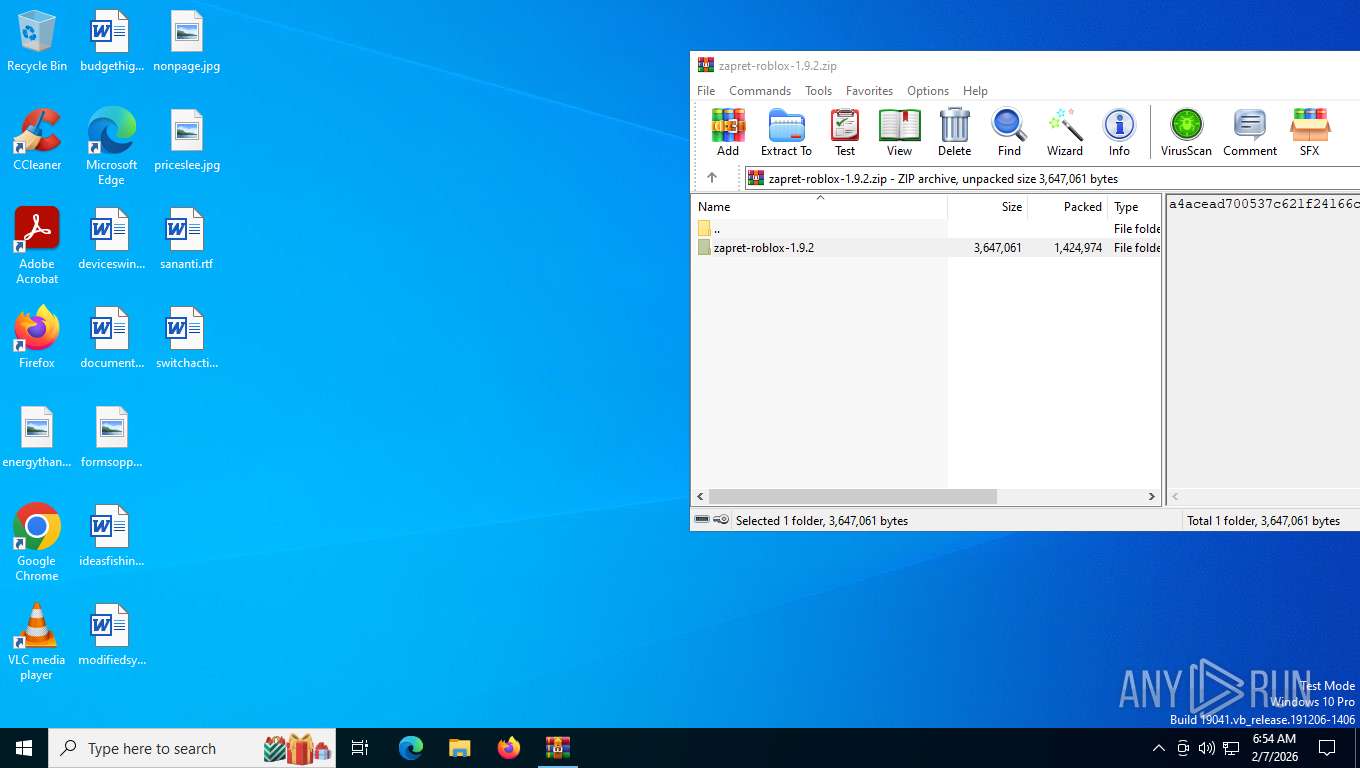The width and height of the screenshot is (1360, 768).
Task: Select the formsopp... image file
Action: point(111,437)
